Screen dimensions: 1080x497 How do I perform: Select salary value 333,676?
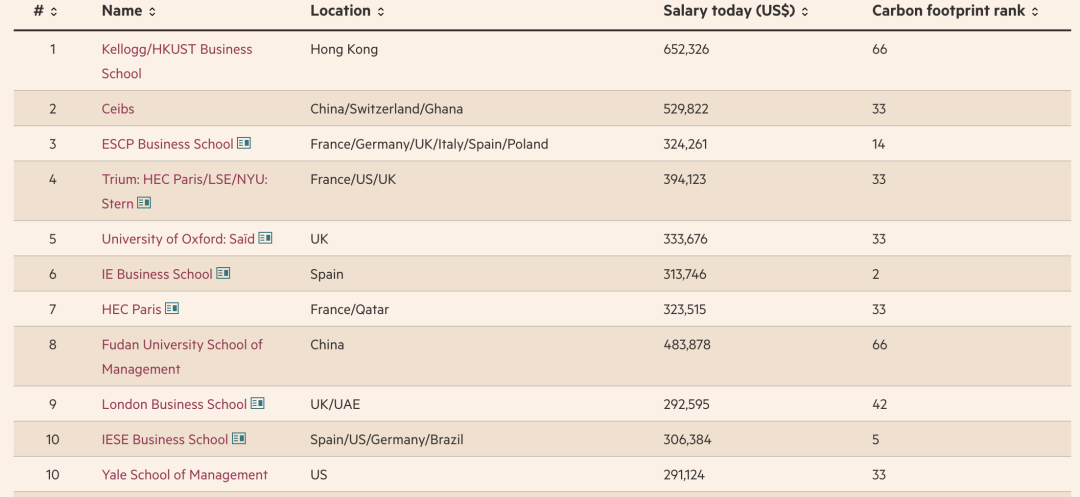(x=685, y=239)
